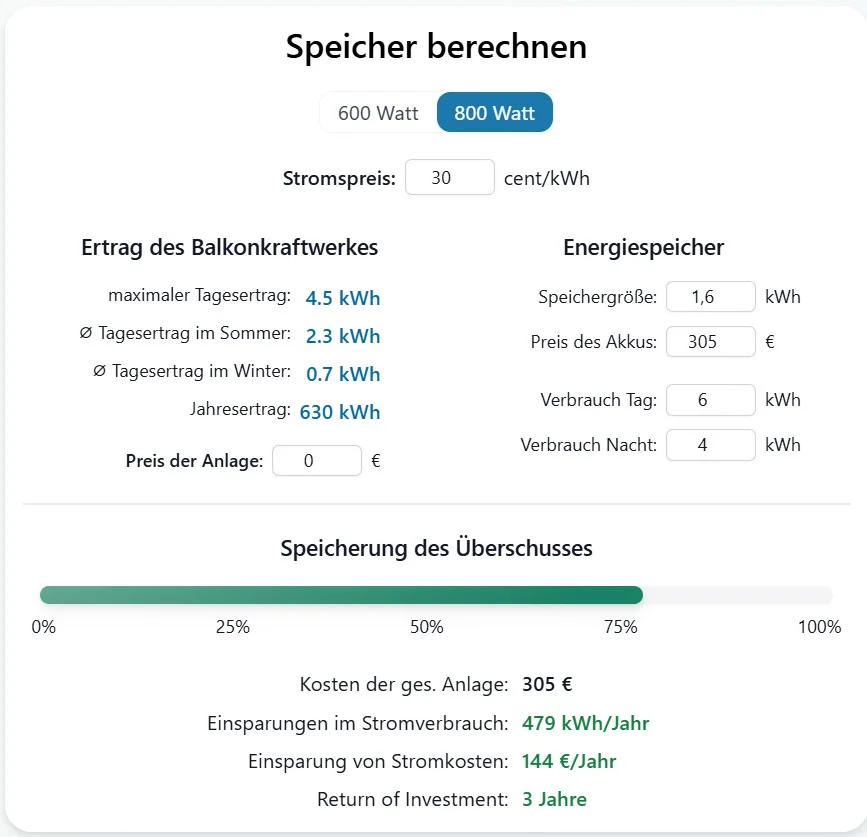
Task: Click the Sommer Tagesertrag value 2.3 kWh
Action: point(343,336)
